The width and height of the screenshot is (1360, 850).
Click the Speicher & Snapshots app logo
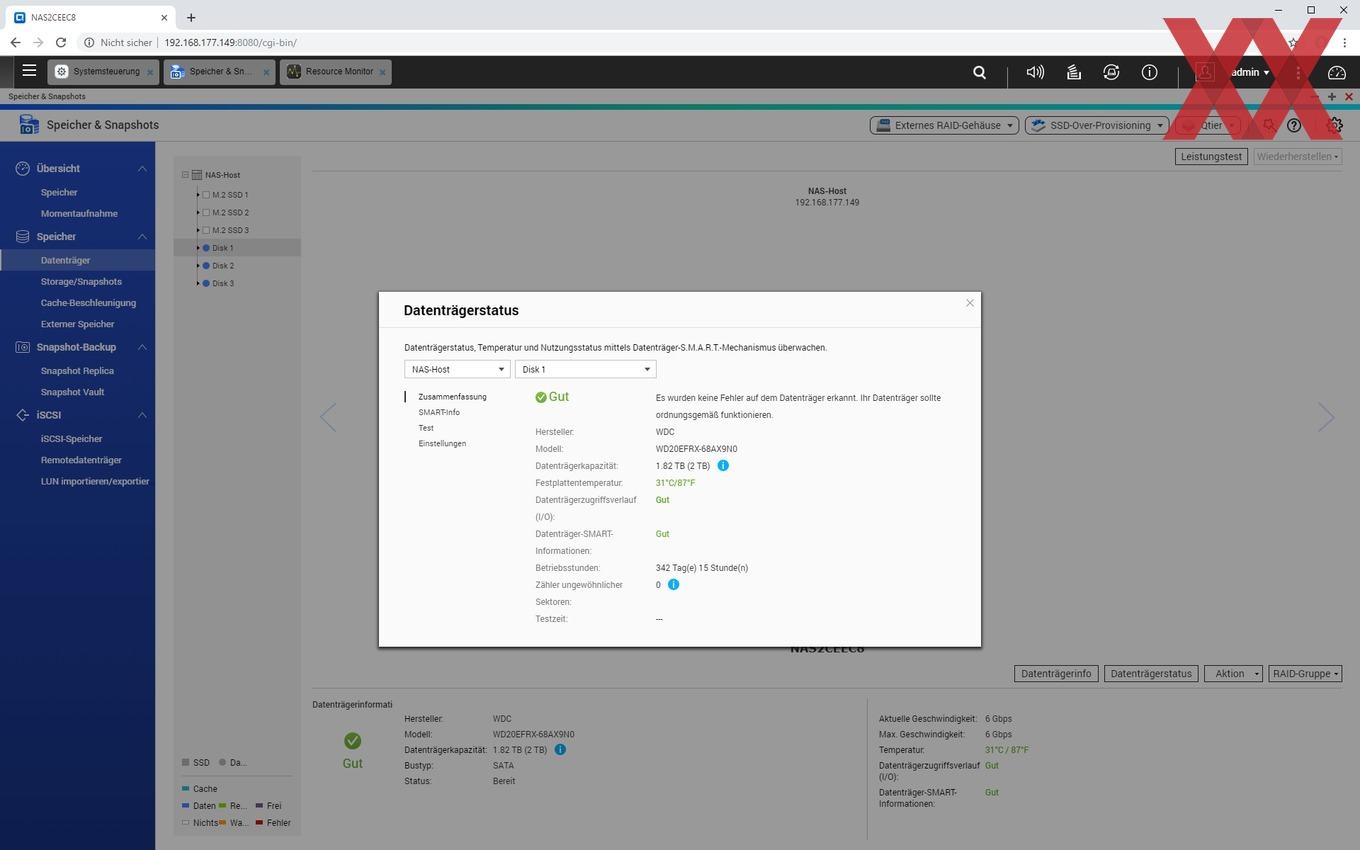[x=29, y=125]
